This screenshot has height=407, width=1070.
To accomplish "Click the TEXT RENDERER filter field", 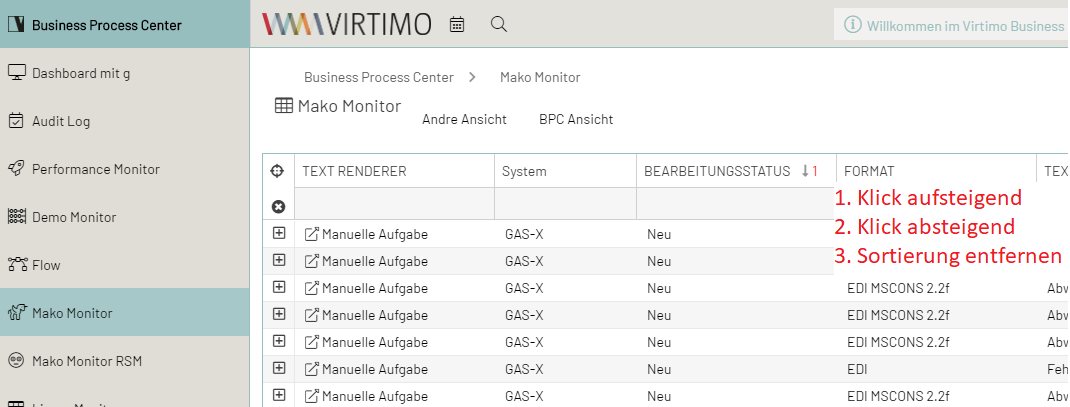I will coord(394,205).
